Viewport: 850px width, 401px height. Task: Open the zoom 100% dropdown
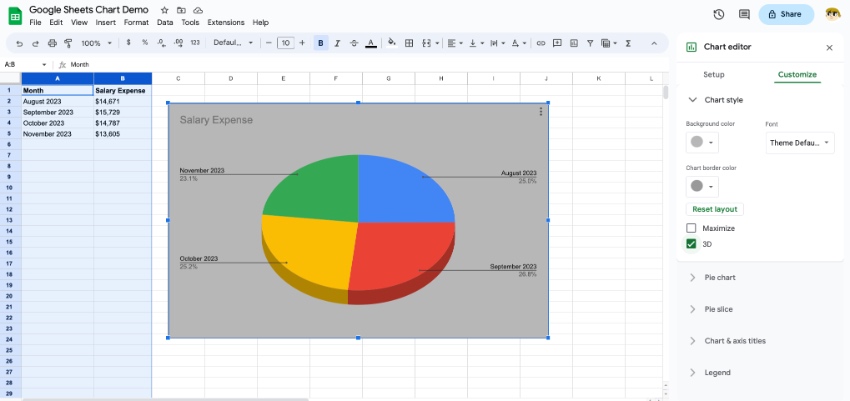tap(96, 43)
